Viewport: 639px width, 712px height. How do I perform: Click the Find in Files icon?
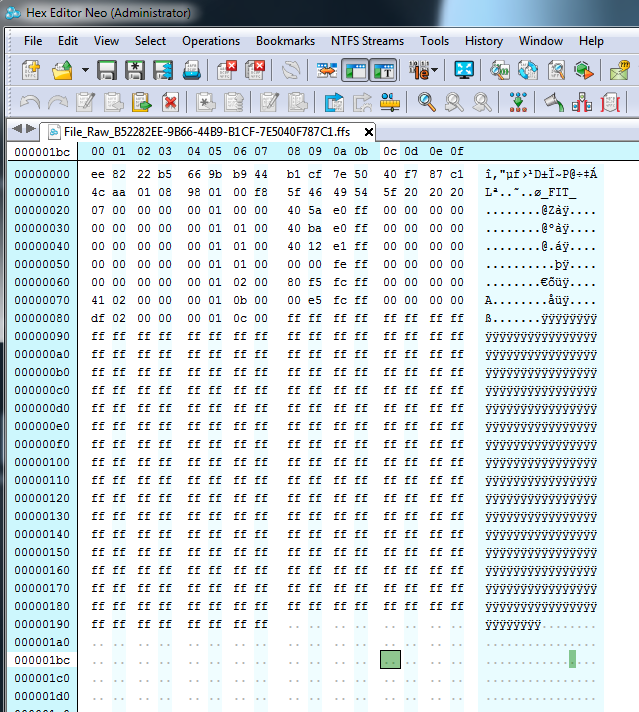pyautogui.click(x=556, y=70)
